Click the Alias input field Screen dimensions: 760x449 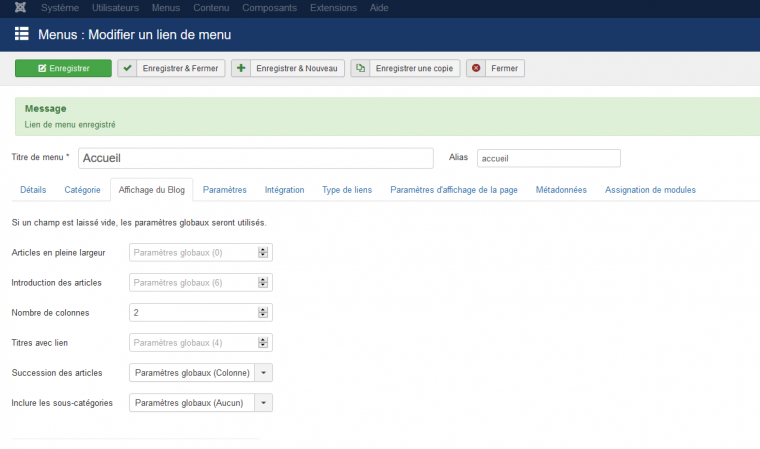coord(549,158)
